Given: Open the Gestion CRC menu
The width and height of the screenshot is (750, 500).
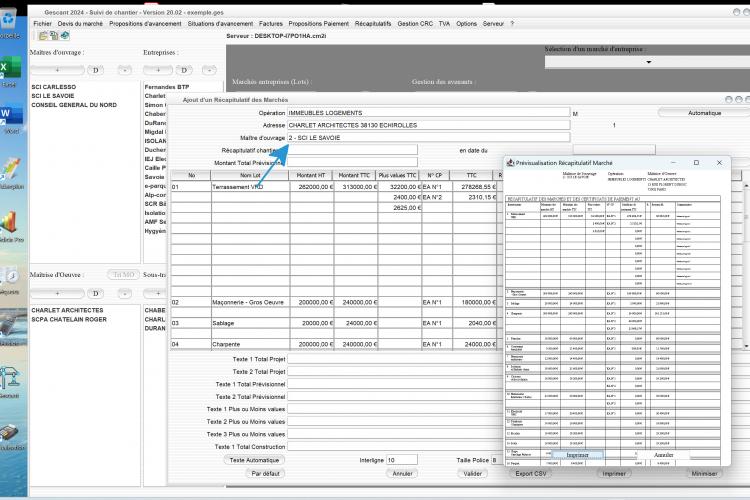Looking at the screenshot, I should pos(415,23).
